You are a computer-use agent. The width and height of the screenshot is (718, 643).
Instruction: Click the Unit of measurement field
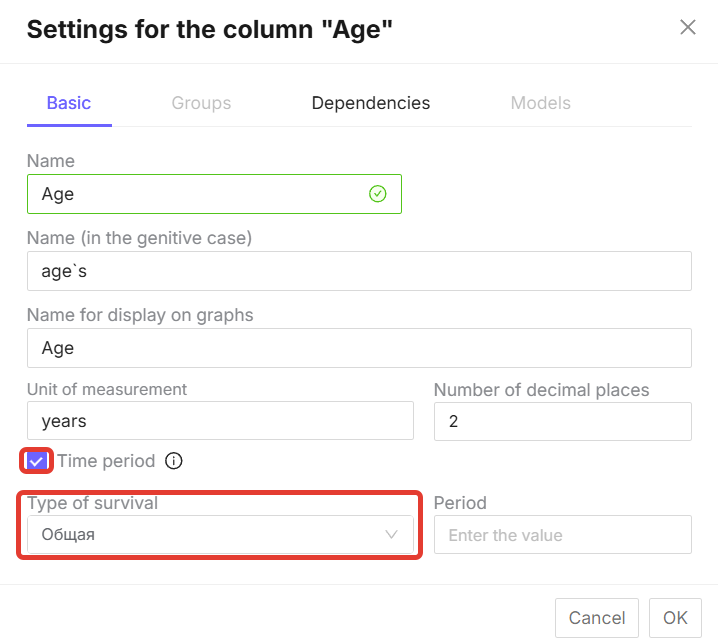coord(220,421)
